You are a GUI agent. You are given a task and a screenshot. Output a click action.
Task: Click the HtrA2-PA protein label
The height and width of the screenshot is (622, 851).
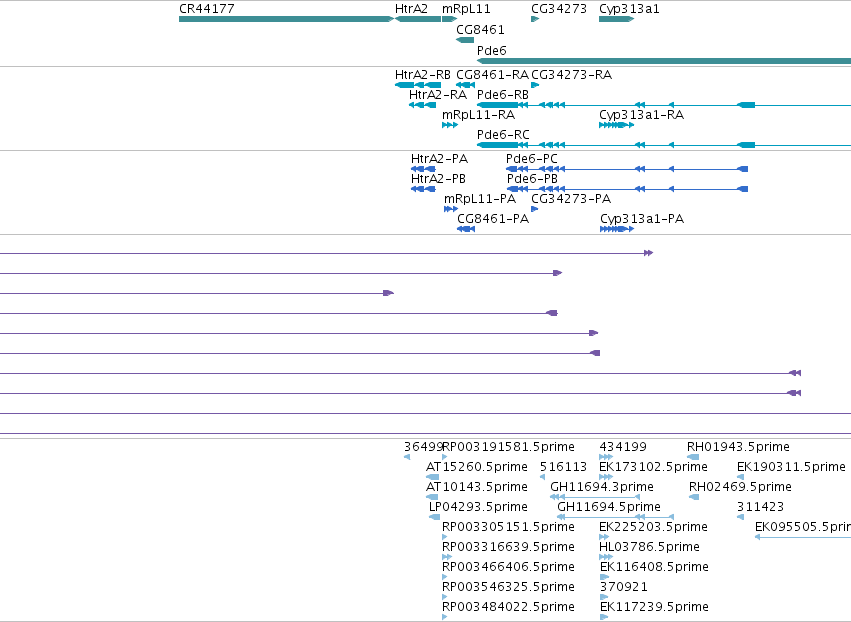439,159
